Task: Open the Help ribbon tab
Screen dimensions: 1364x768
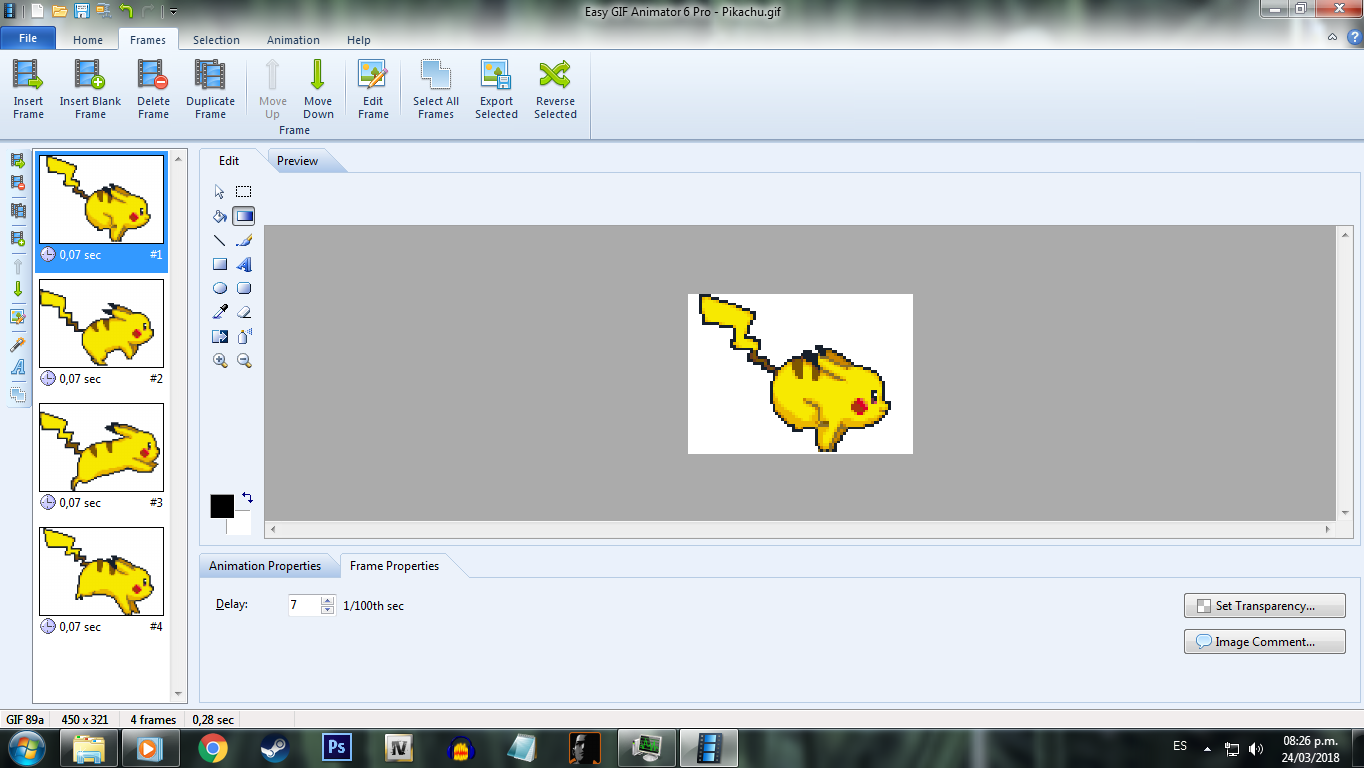Action: (359, 40)
